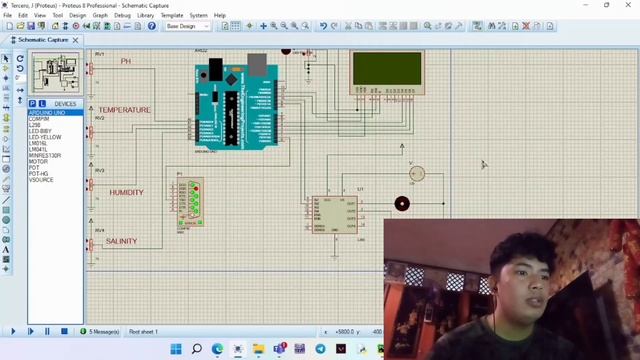The width and height of the screenshot is (640, 360).
Task: Open Microsoft Edge from the taskbar
Action: pyautogui.click(x=217, y=349)
